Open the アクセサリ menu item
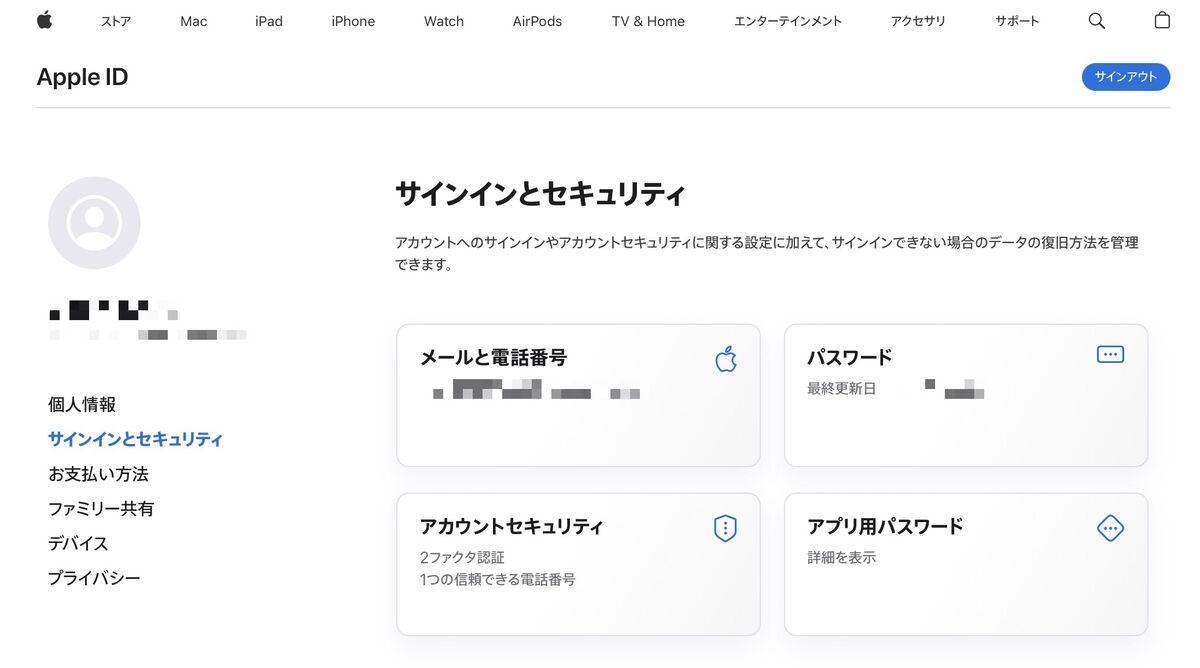This screenshot has height=668, width=1200. click(x=918, y=21)
